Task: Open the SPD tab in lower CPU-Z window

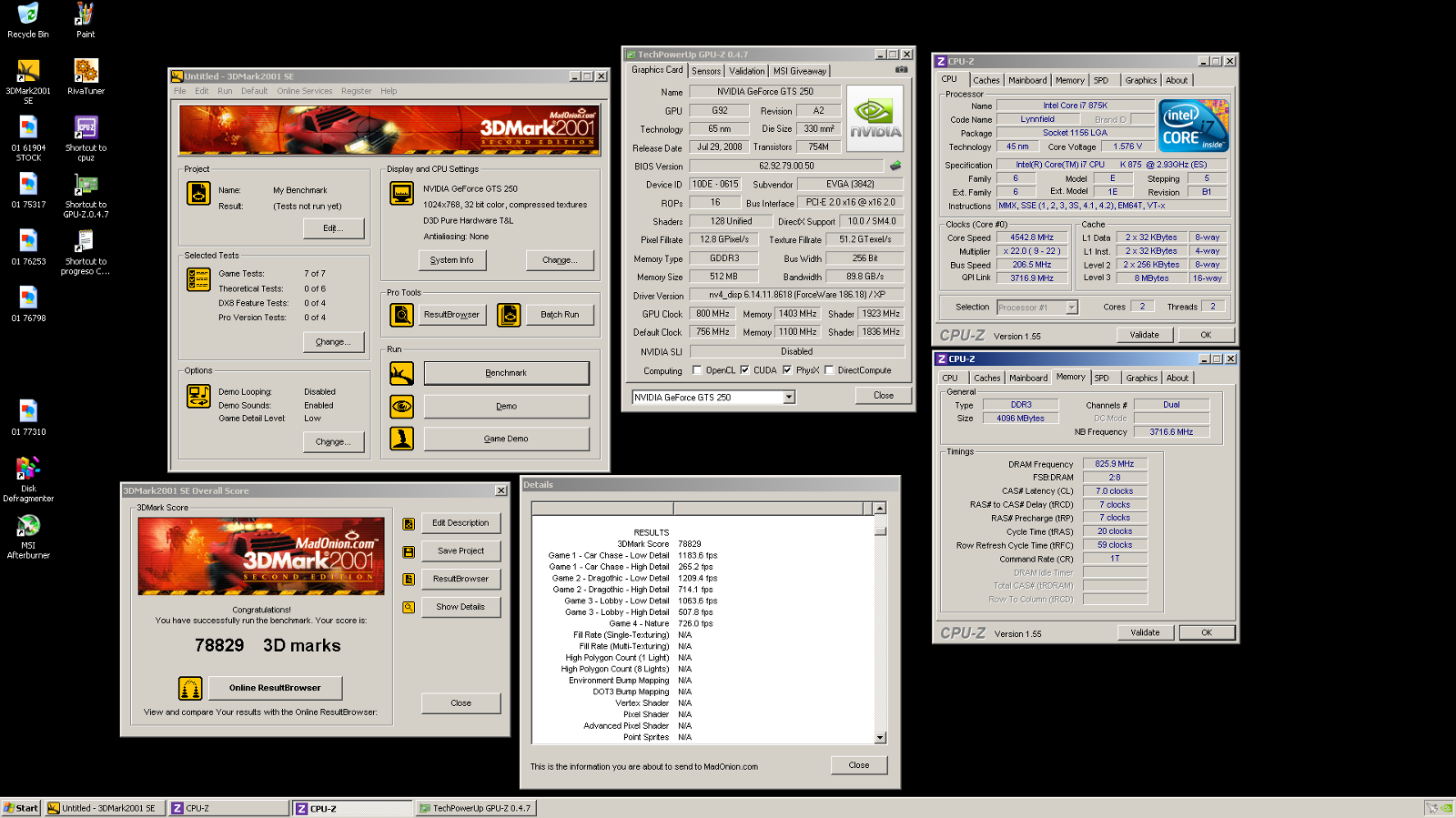Action: pyautogui.click(x=1102, y=378)
